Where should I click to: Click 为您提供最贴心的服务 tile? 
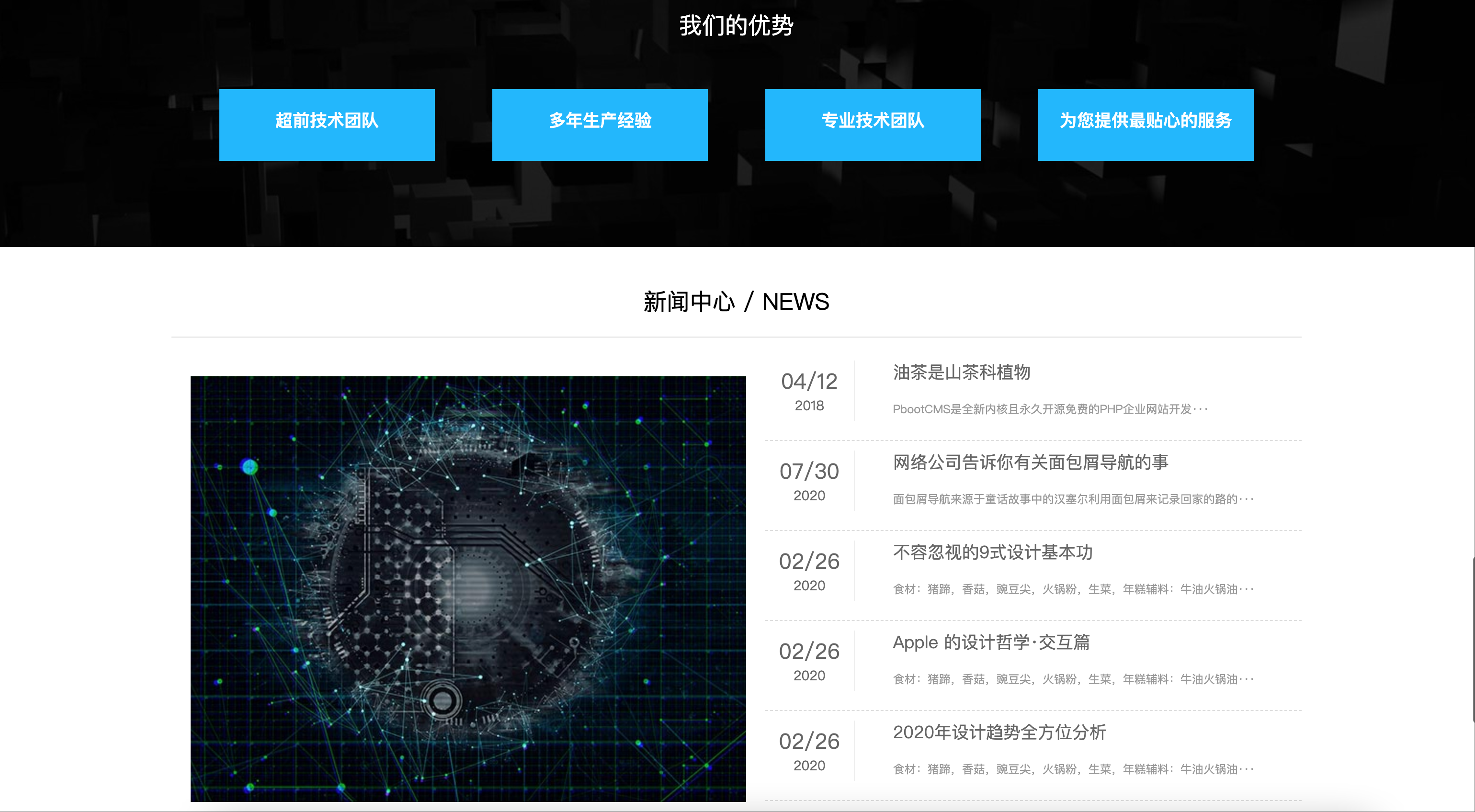(x=1145, y=124)
